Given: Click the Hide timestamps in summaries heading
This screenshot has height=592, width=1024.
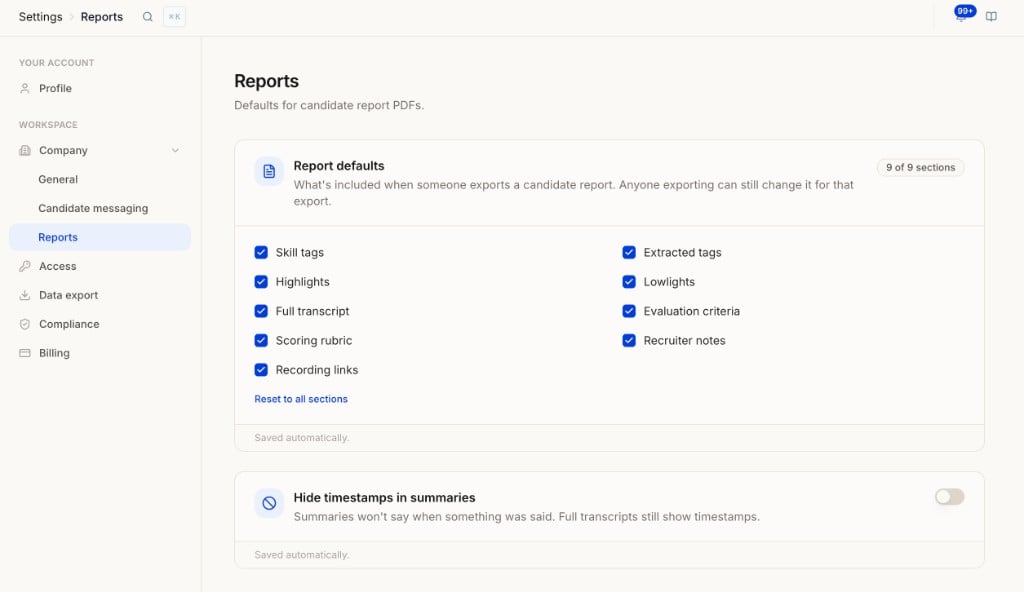Looking at the screenshot, I should point(385,498).
